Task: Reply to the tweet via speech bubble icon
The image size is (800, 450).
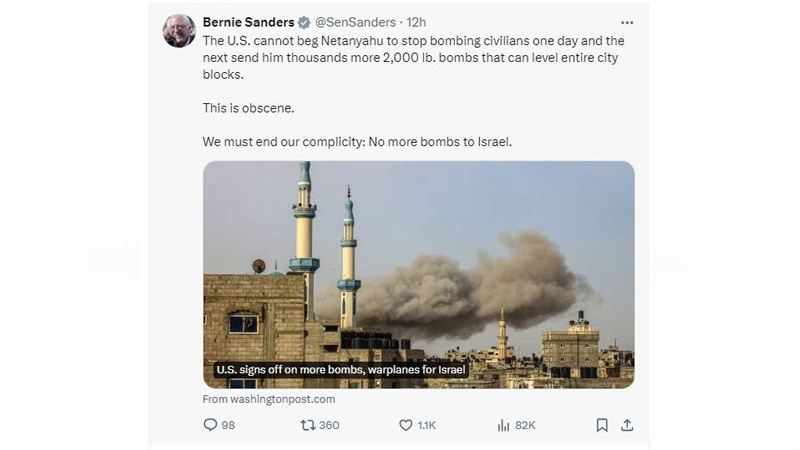Action: pyautogui.click(x=210, y=425)
